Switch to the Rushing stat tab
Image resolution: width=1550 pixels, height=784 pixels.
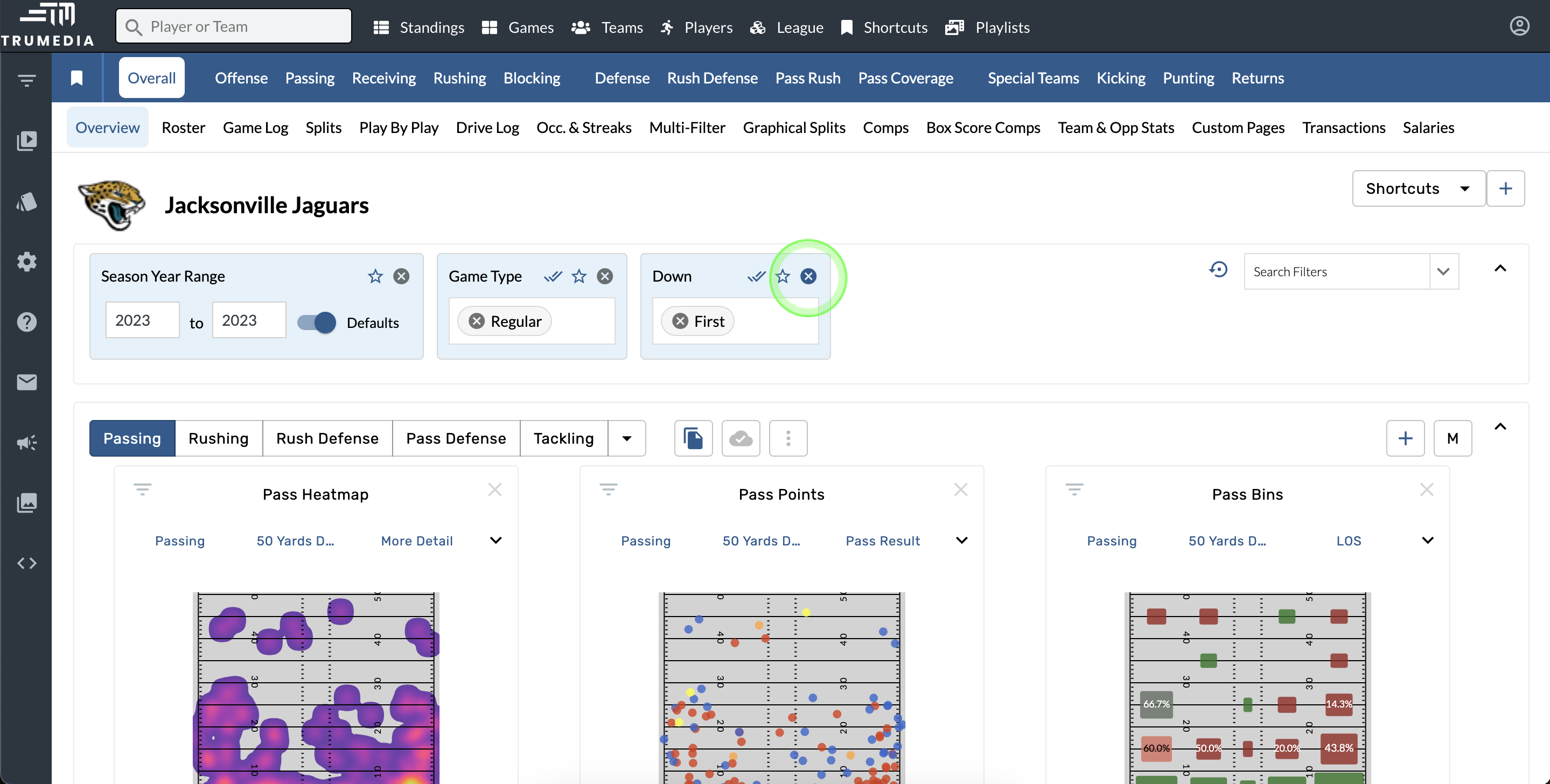pyautogui.click(x=219, y=438)
